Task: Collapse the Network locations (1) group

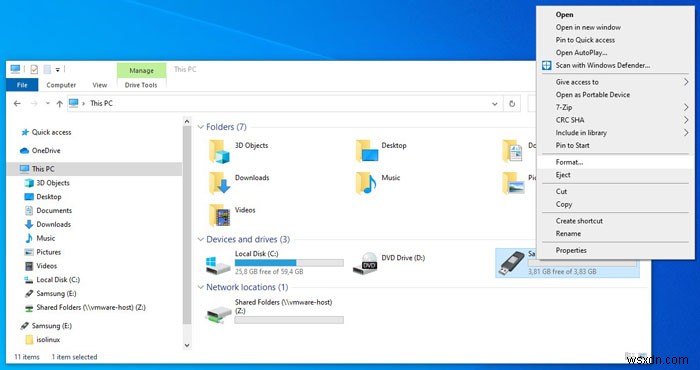Action: (200, 287)
